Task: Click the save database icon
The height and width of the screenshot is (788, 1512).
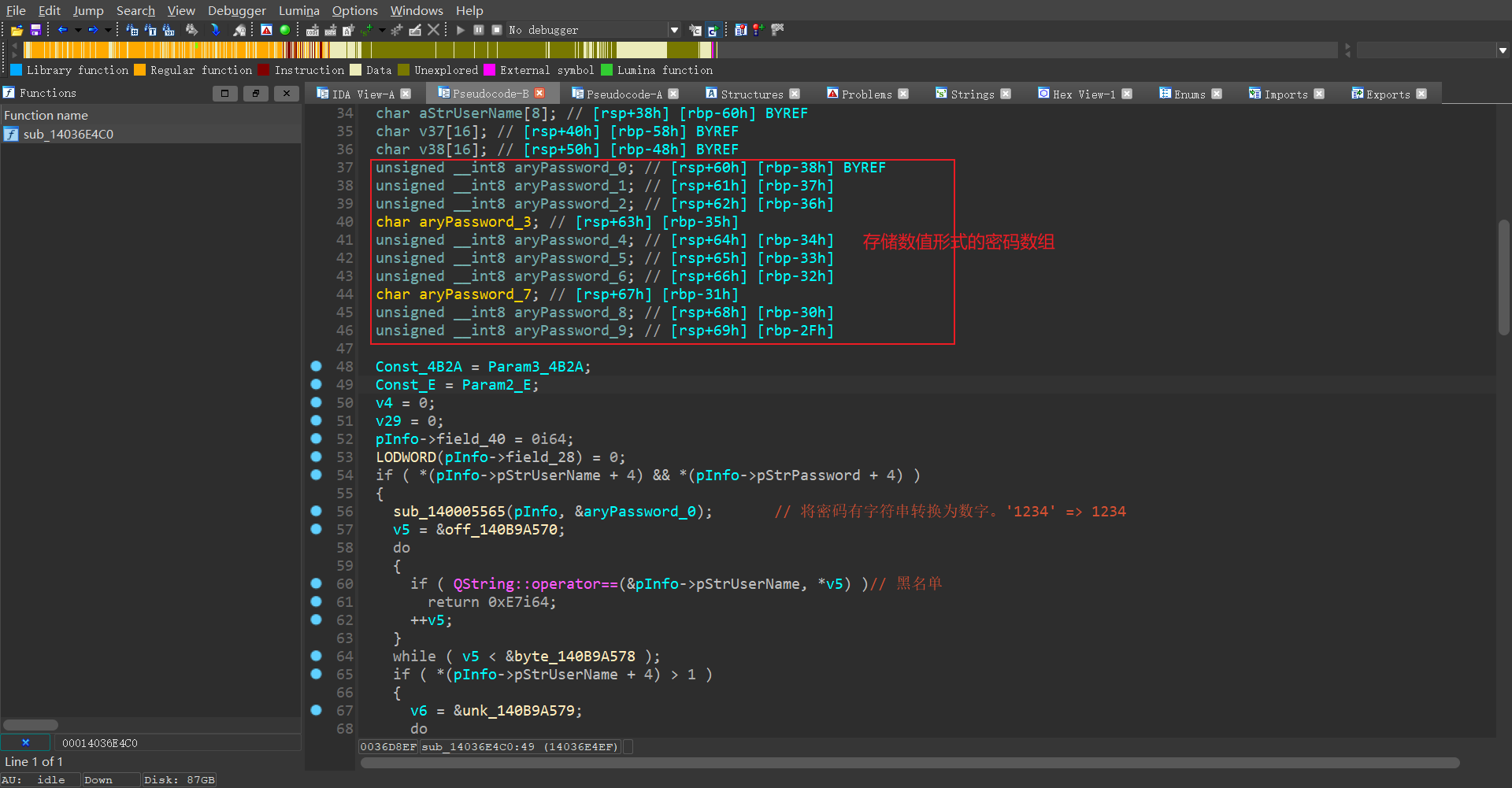Action: (x=35, y=30)
